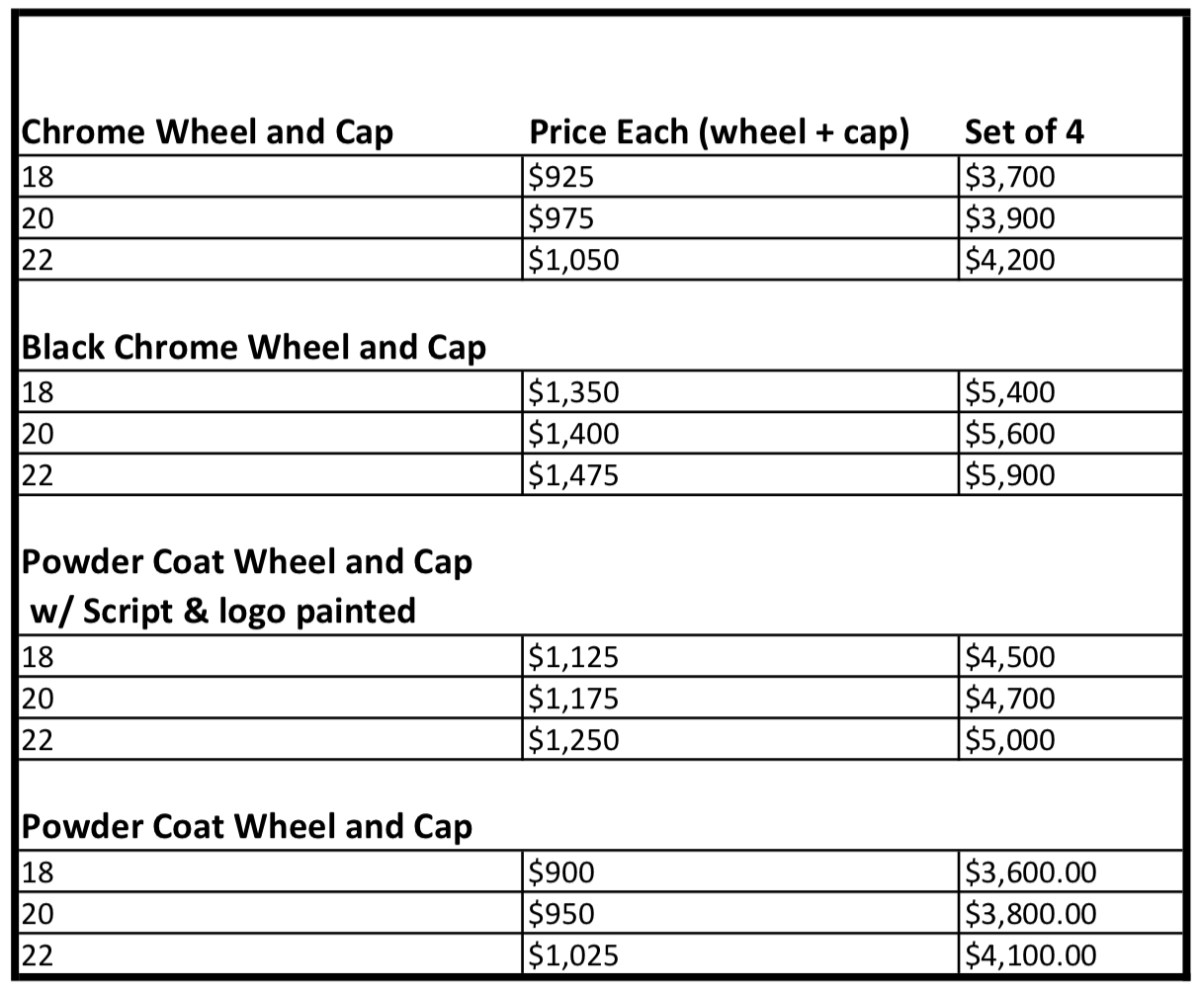This screenshot has width=1200, height=994.
Task: Select the $925 price cell
Action: 562,177
